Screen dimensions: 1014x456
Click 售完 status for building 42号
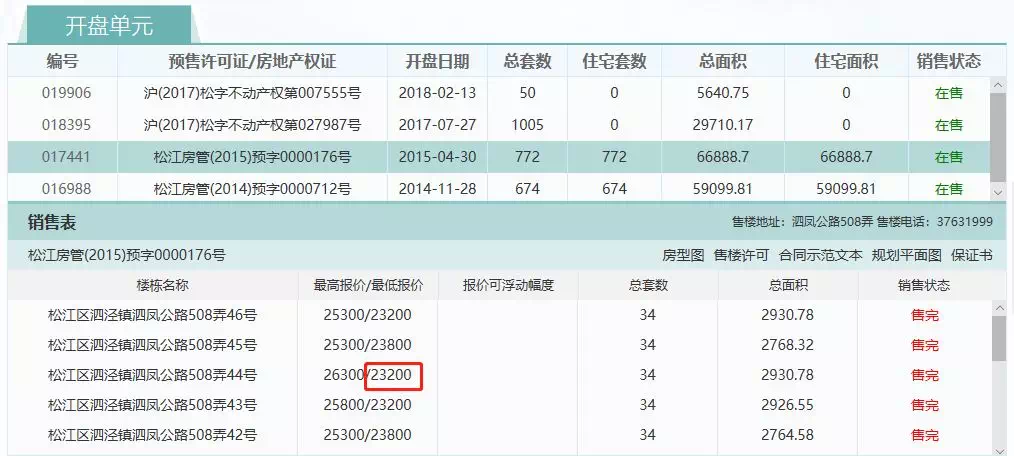click(x=924, y=435)
